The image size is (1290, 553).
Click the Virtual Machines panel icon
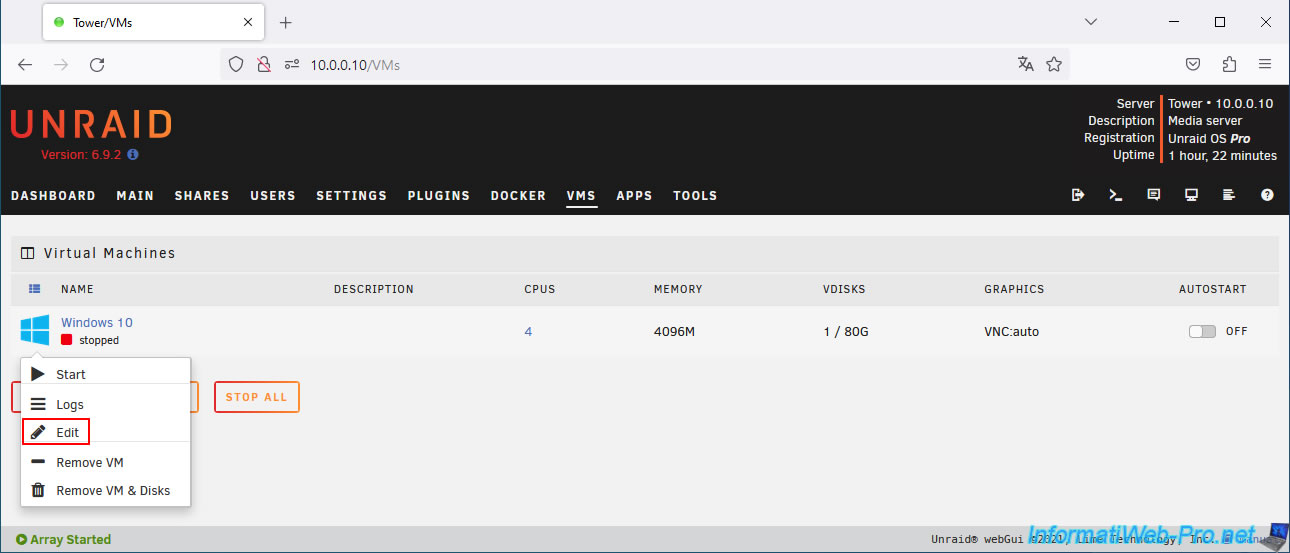coord(28,253)
